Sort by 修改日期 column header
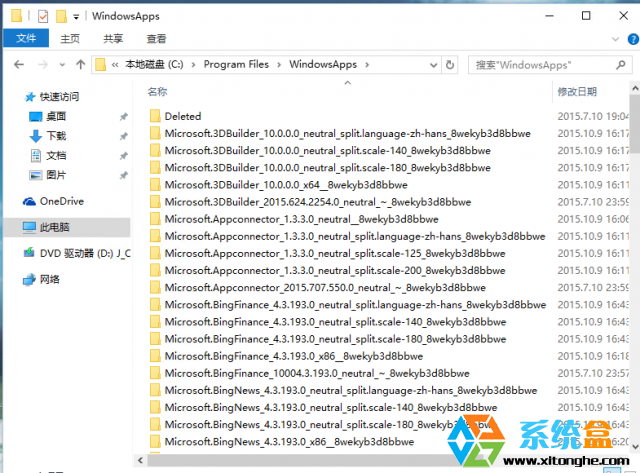This screenshot has height=473, width=640. coord(577,92)
